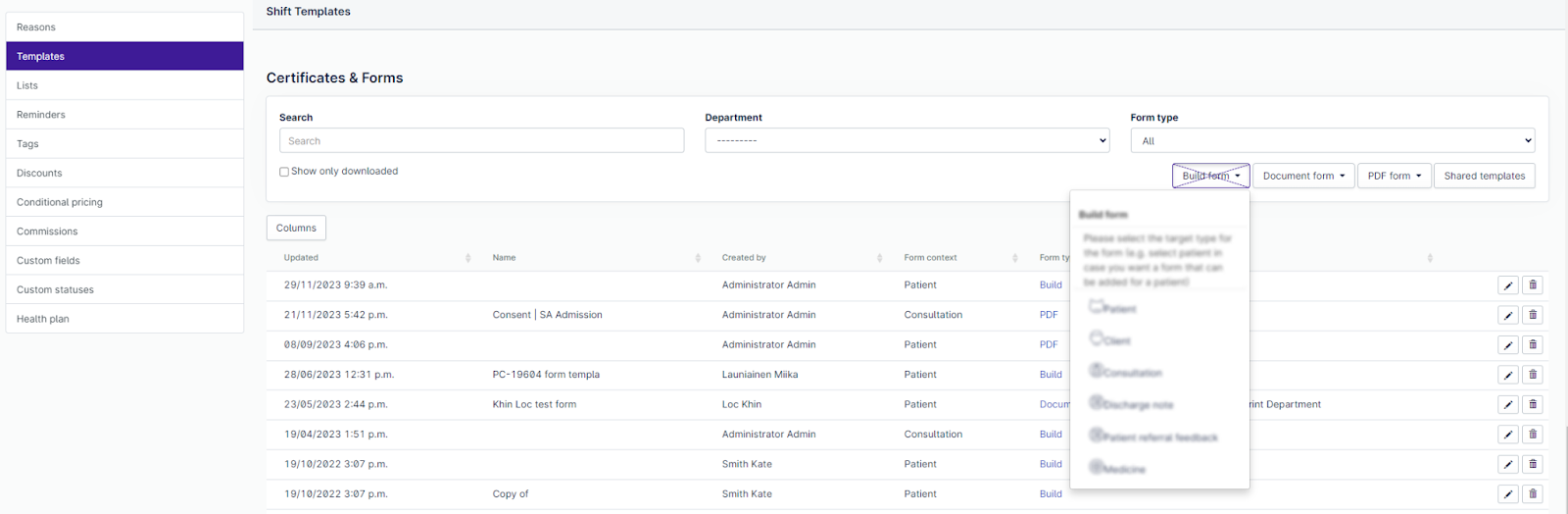Delete the Consent | SA Admission form
The image size is (1568, 514).
pos(1533,315)
